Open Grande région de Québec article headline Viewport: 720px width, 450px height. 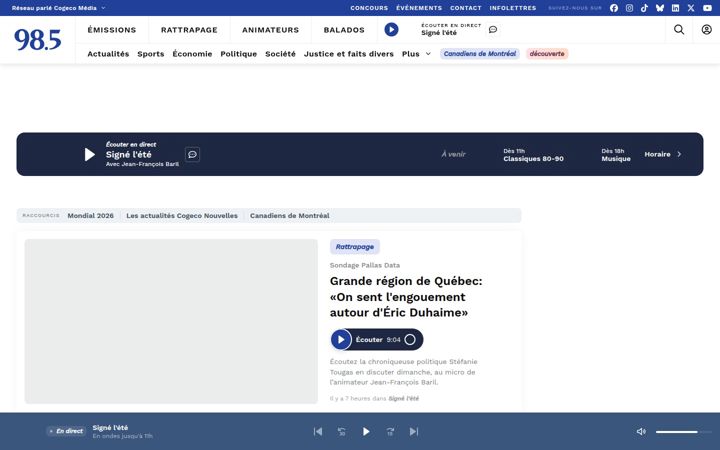(x=406, y=297)
